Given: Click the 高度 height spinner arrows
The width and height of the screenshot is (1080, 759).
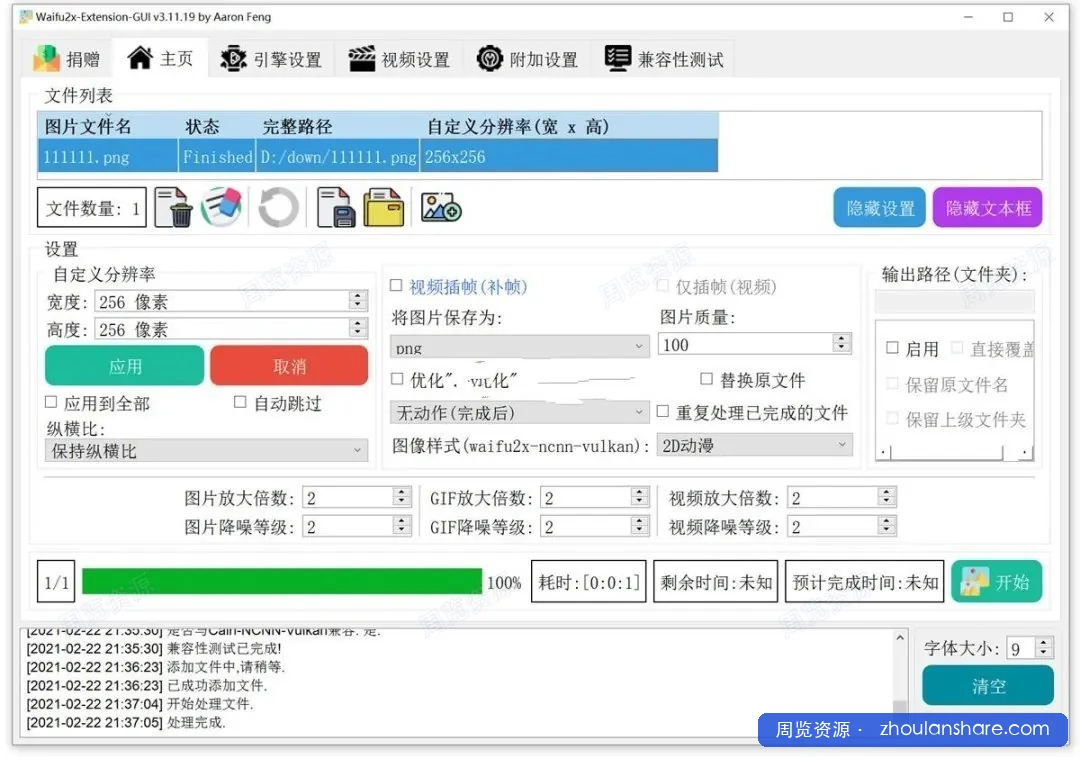Looking at the screenshot, I should pyautogui.click(x=357, y=329).
